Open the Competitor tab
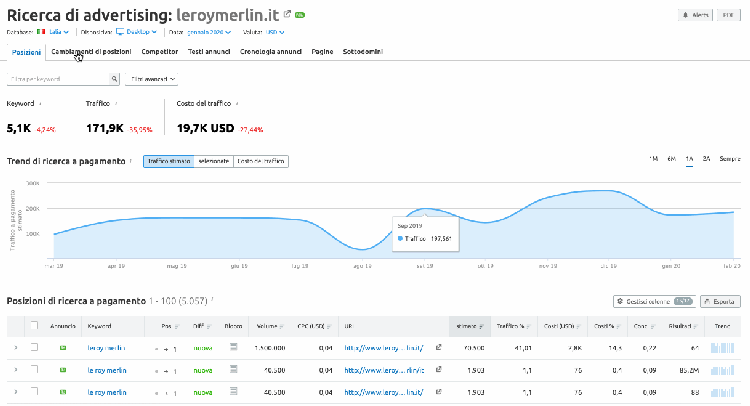This screenshot has height=406, width=750. click(x=160, y=52)
